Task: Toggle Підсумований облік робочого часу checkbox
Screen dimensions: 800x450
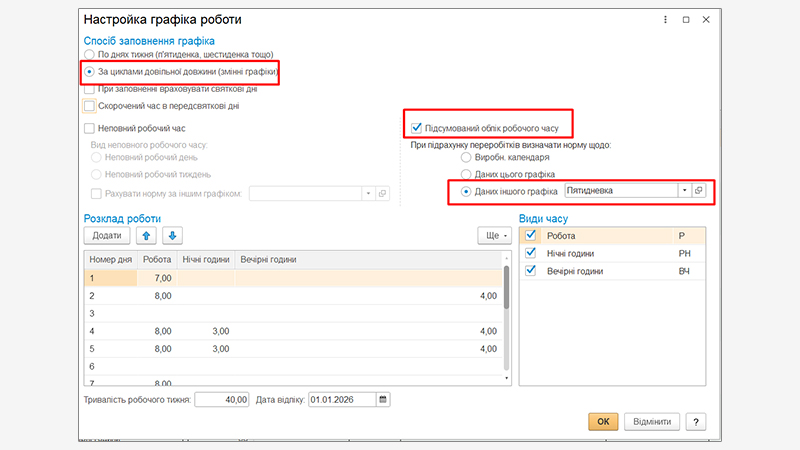Action: 417,128
